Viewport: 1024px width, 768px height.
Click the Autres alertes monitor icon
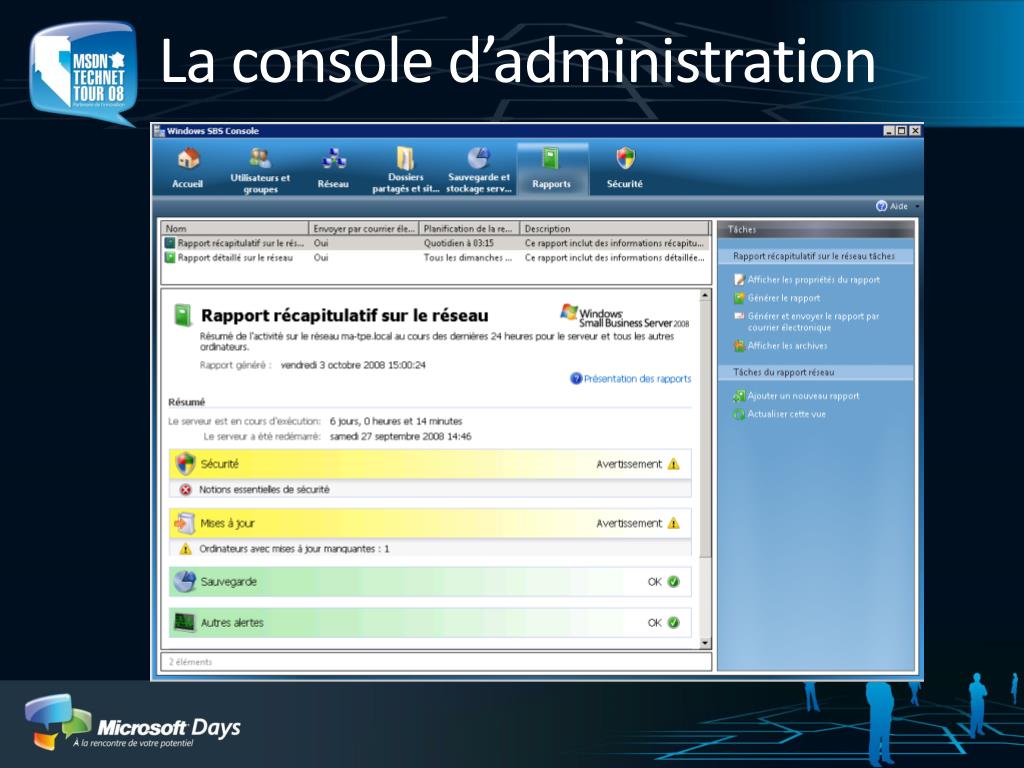click(185, 622)
